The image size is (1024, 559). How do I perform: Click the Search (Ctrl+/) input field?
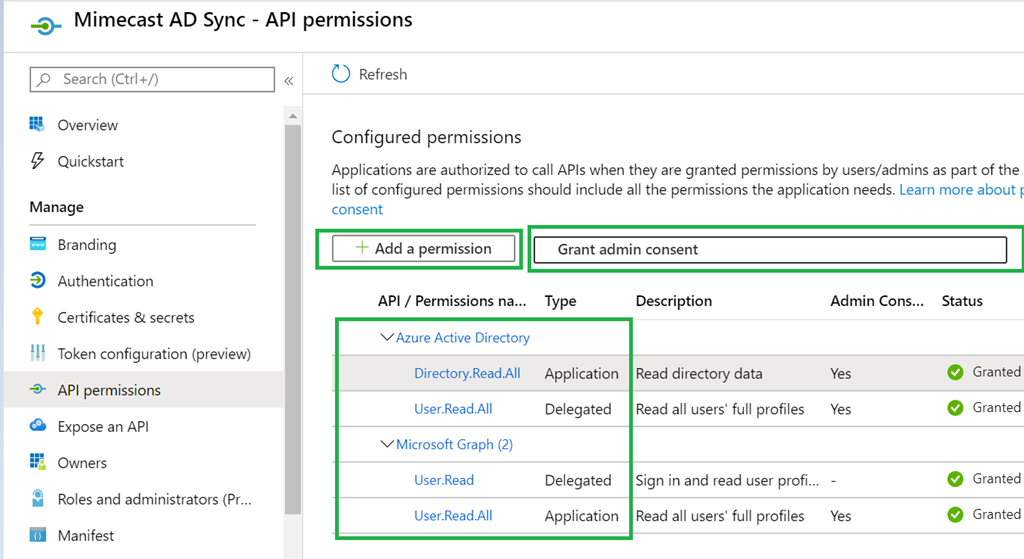(152, 79)
